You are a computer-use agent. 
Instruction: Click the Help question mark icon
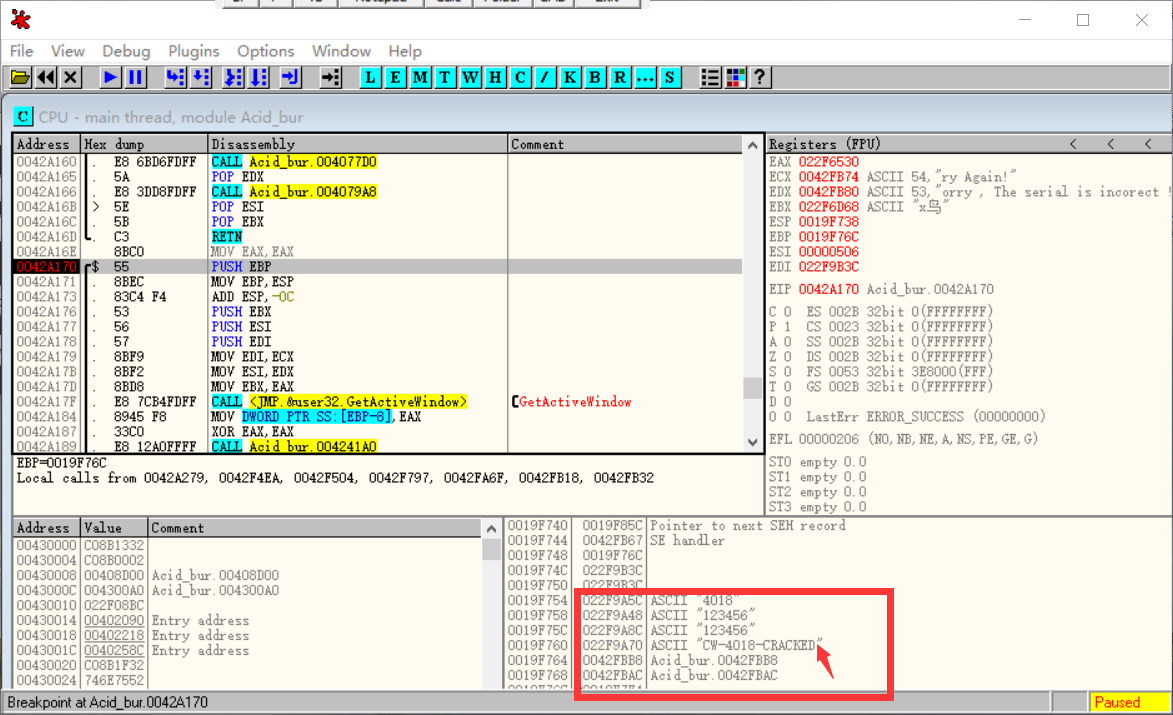(760, 77)
